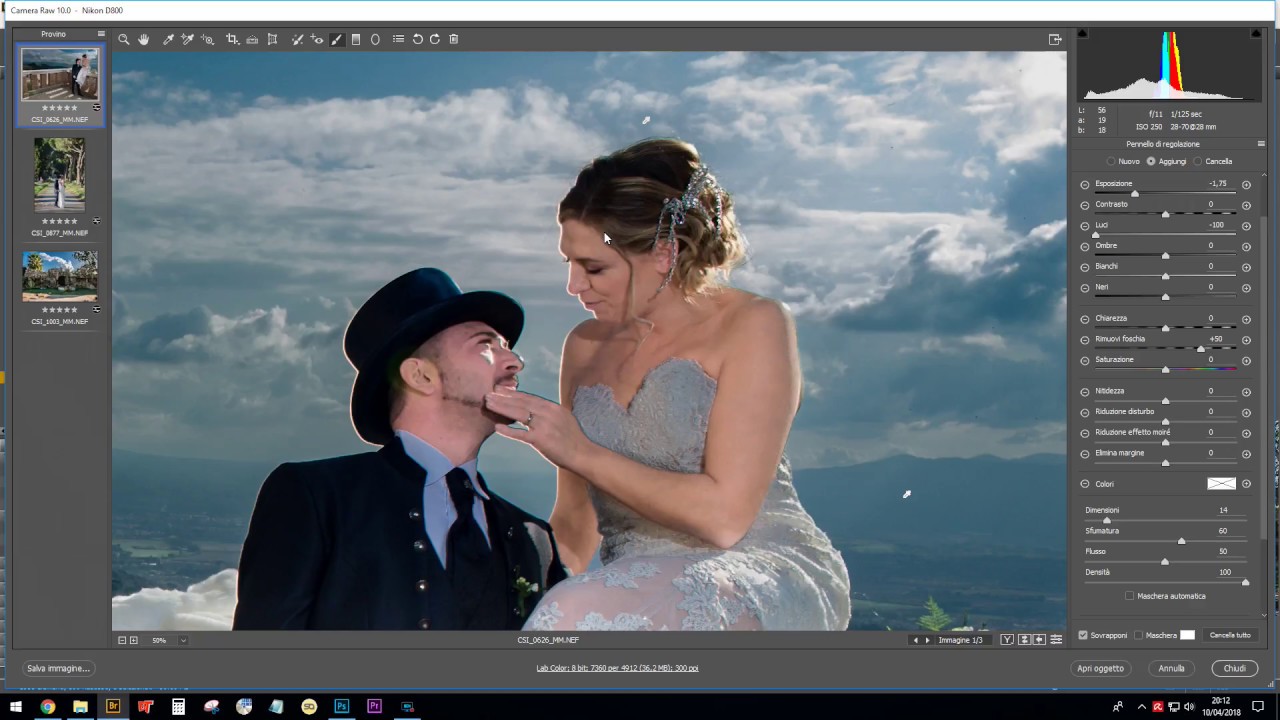This screenshot has height=720, width=1280.
Task: Increase Rimuovi foschia with the plus button
Action: pyautogui.click(x=1246, y=340)
